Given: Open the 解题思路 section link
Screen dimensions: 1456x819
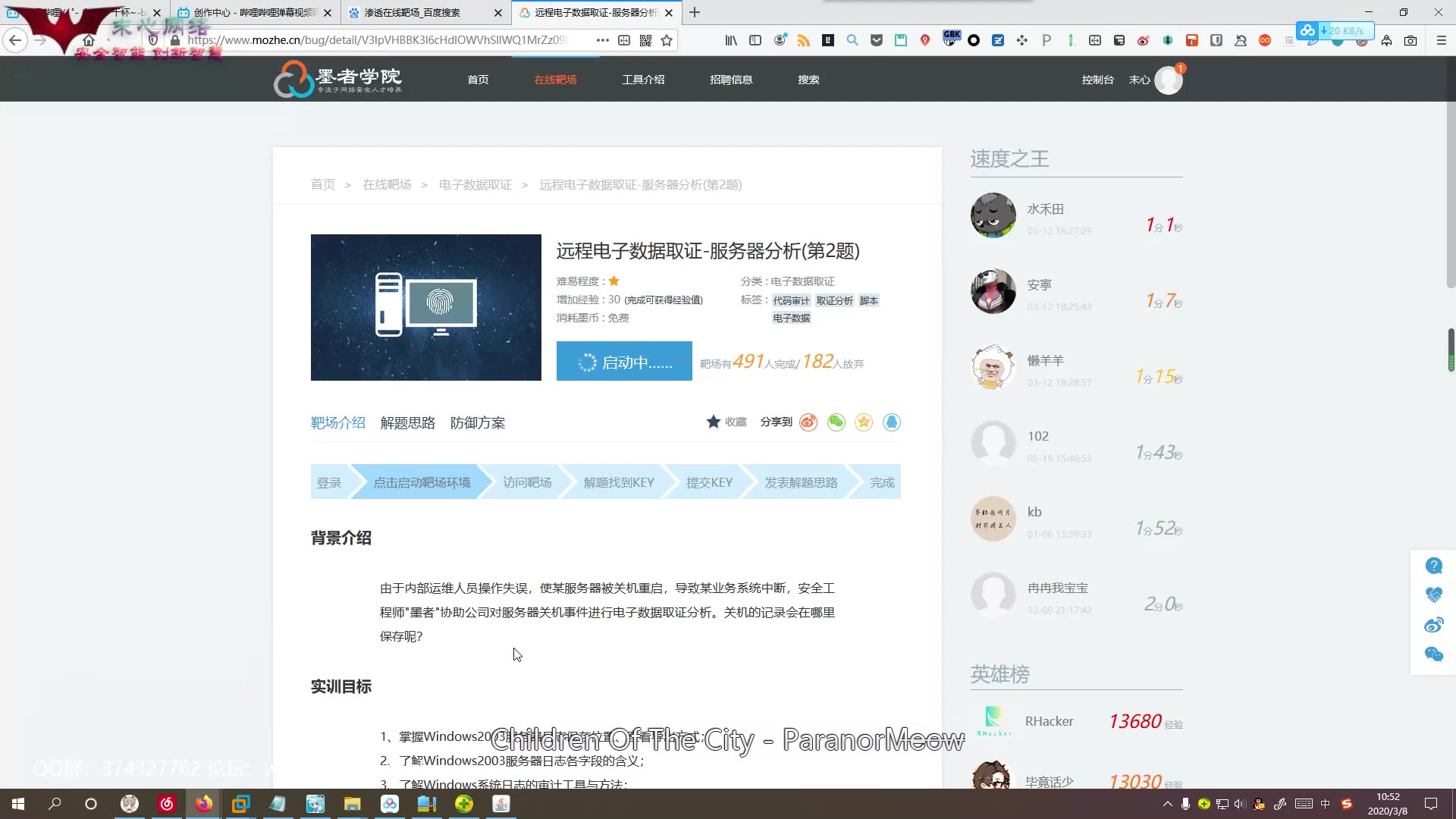Looking at the screenshot, I should point(407,422).
